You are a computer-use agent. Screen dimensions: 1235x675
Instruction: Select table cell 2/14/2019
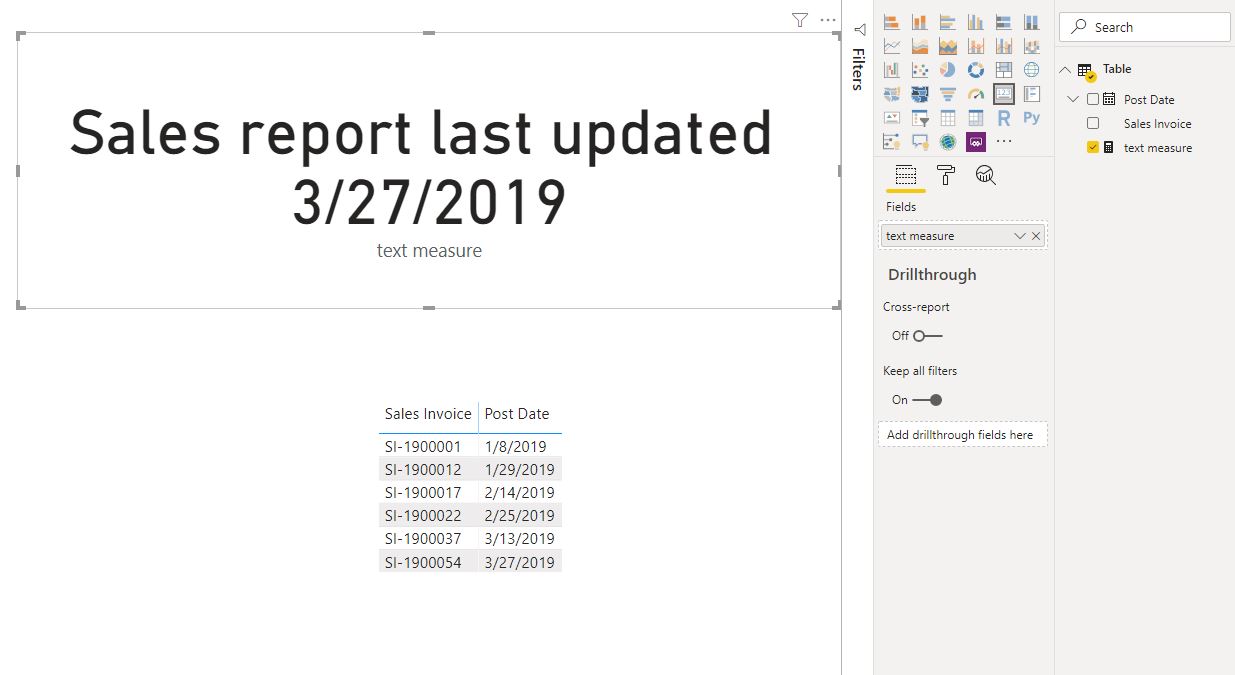(520, 493)
